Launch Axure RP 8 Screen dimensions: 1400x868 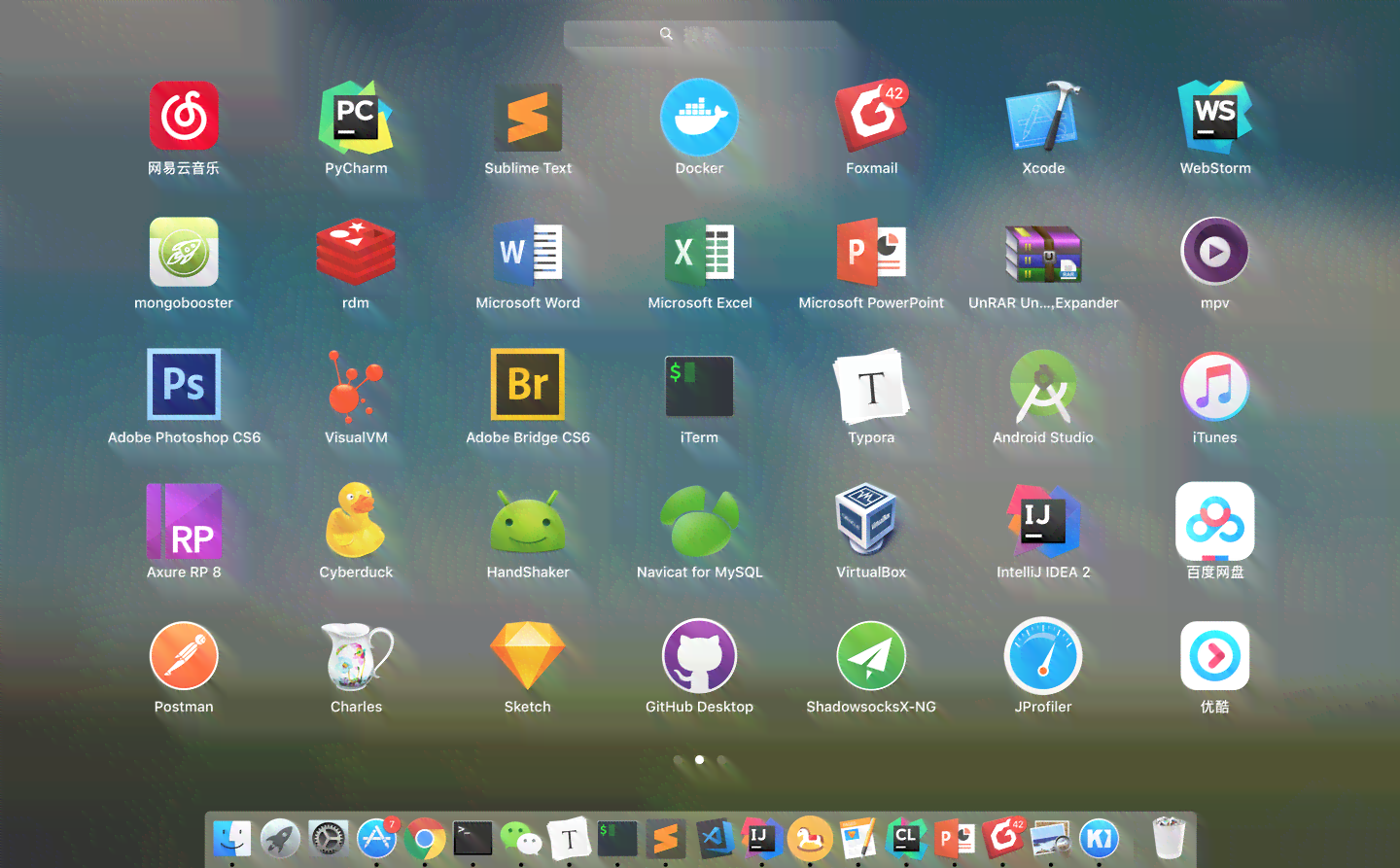[x=184, y=521]
